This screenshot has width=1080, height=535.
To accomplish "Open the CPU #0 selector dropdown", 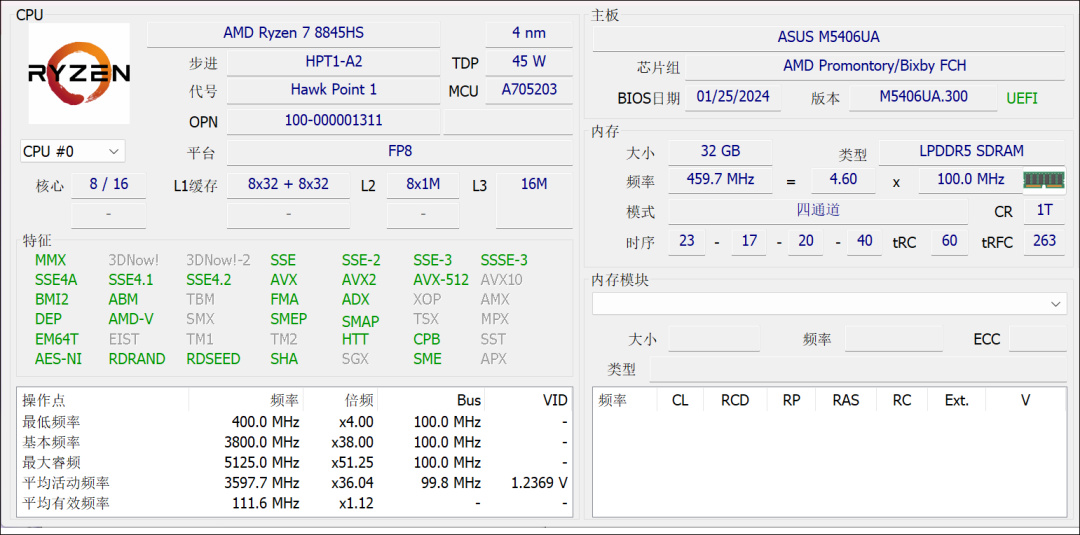I will [72, 152].
